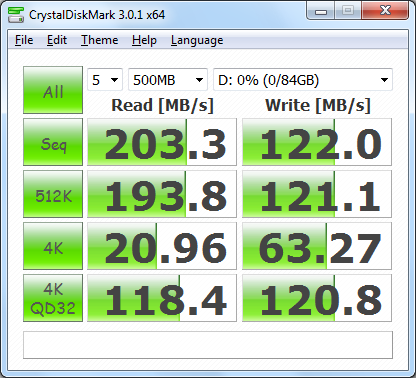Click the CrystalDiskMark title bar app icon
The image size is (416, 378).
click(16, 15)
